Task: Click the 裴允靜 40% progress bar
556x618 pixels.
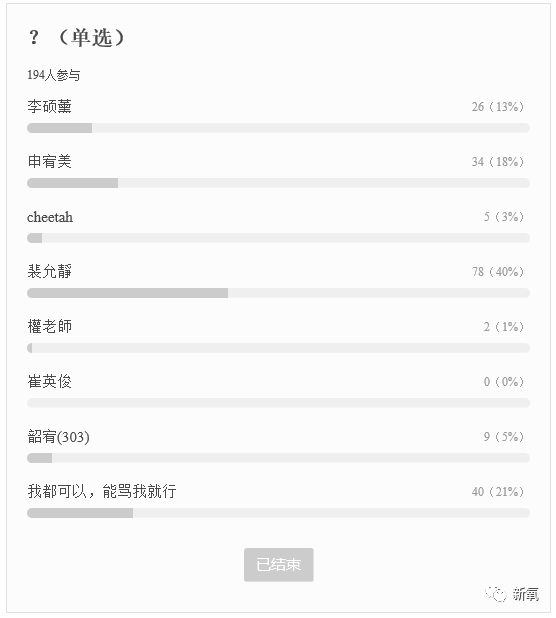Action: pyautogui.click(x=278, y=293)
